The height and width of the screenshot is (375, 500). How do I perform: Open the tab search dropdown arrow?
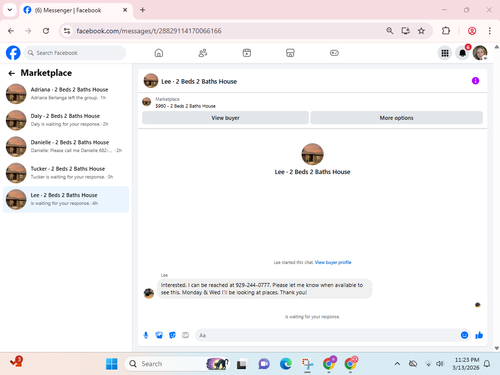10,10
